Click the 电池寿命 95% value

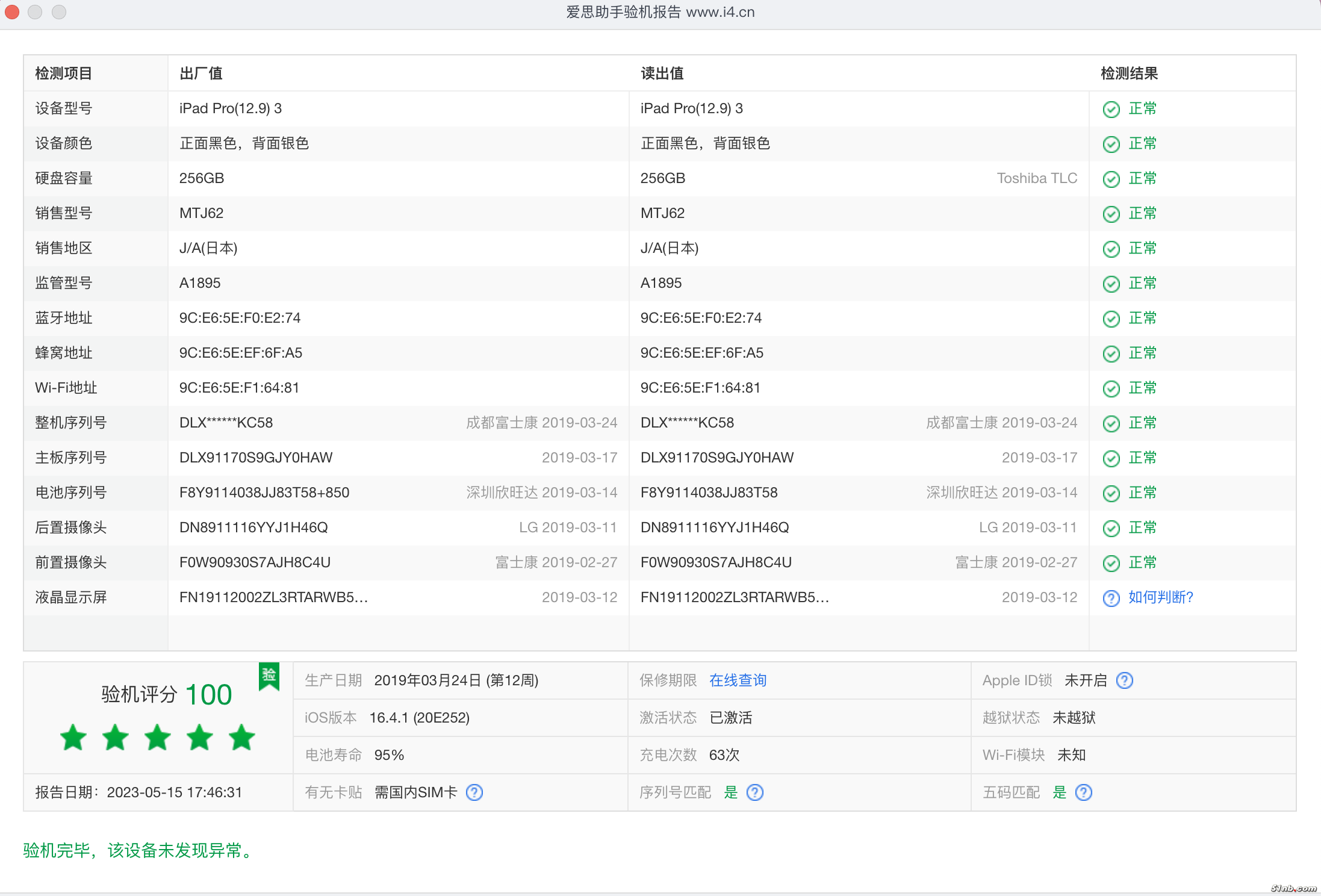[389, 755]
